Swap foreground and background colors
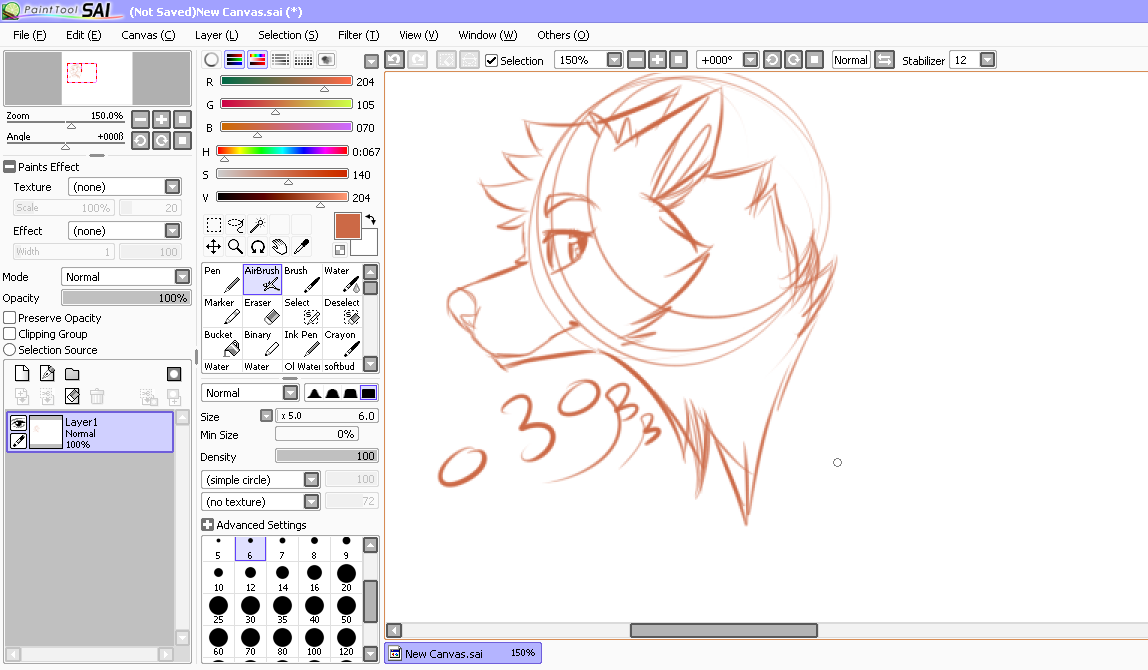Image resolution: width=1148 pixels, height=670 pixels. coord(370,219)
